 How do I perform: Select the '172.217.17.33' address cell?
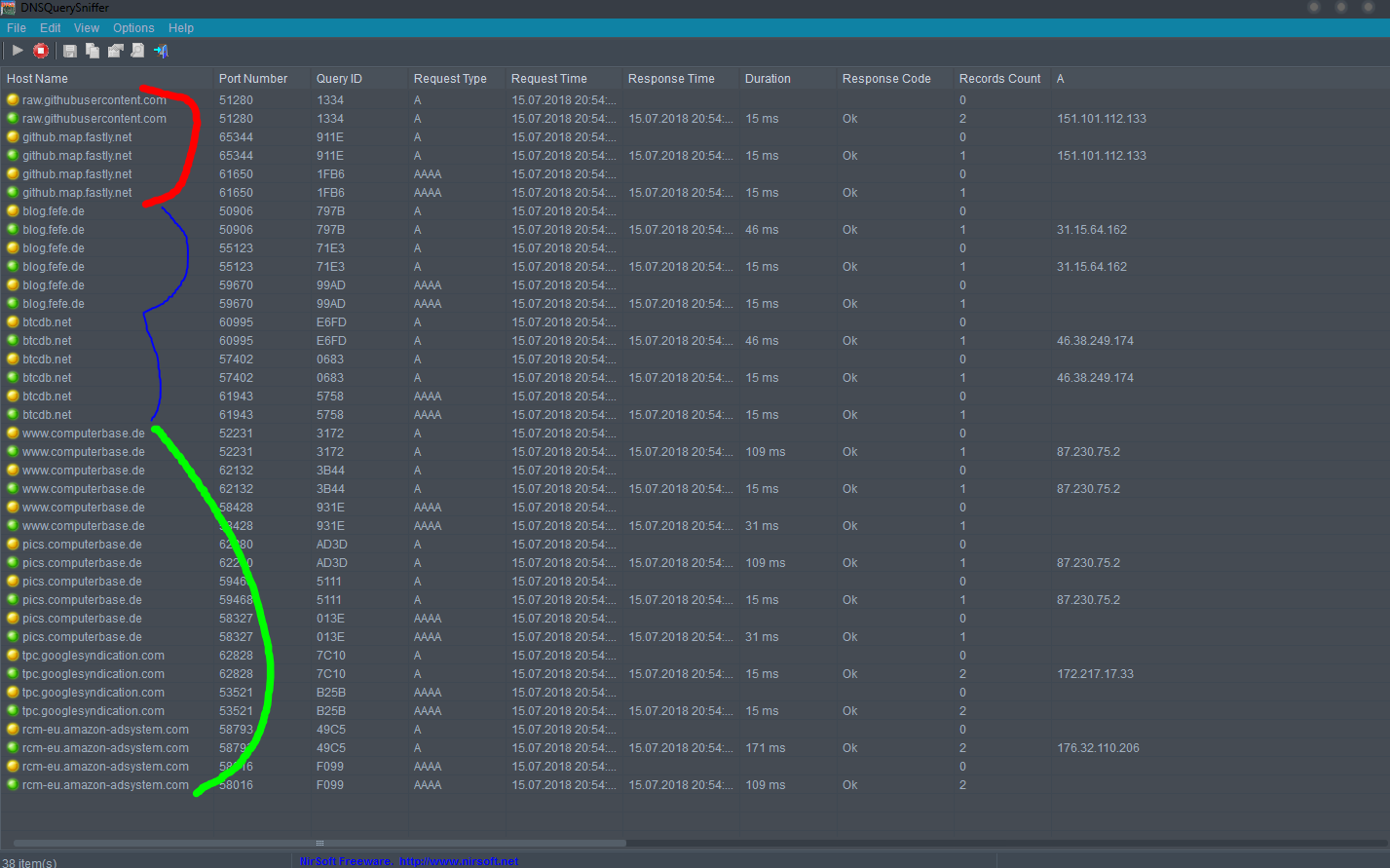1095,673
